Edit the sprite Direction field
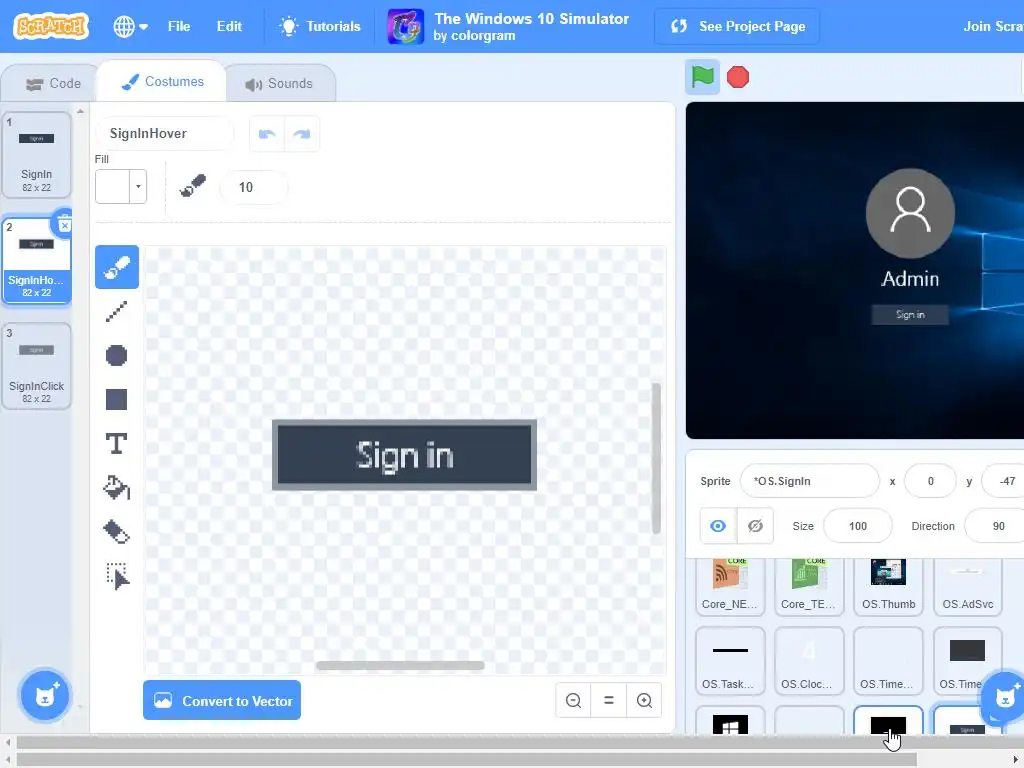The width and height of the screenshot is (1024, 768). [x=994, y=526]
